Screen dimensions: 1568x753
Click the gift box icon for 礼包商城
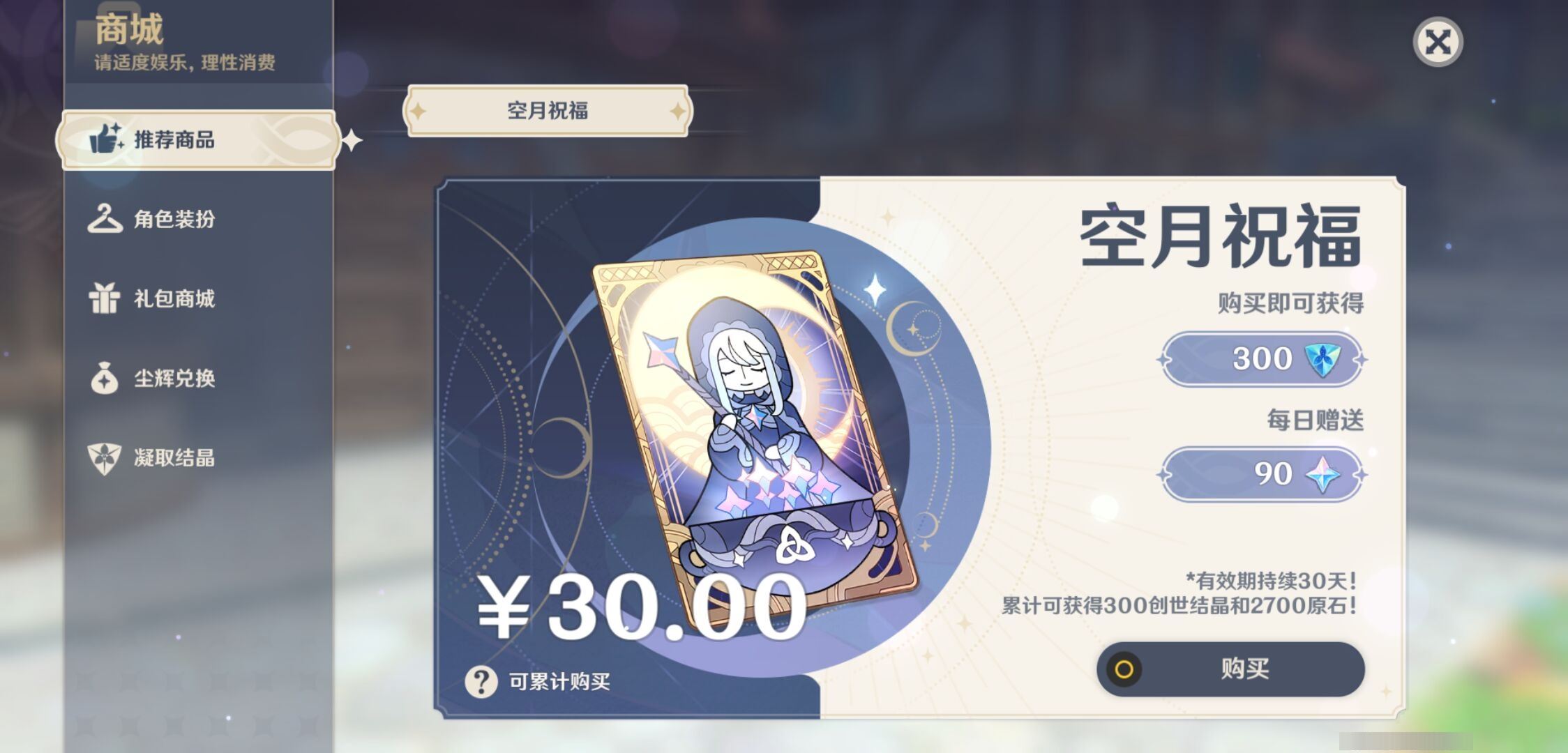[x=104, y=298]
